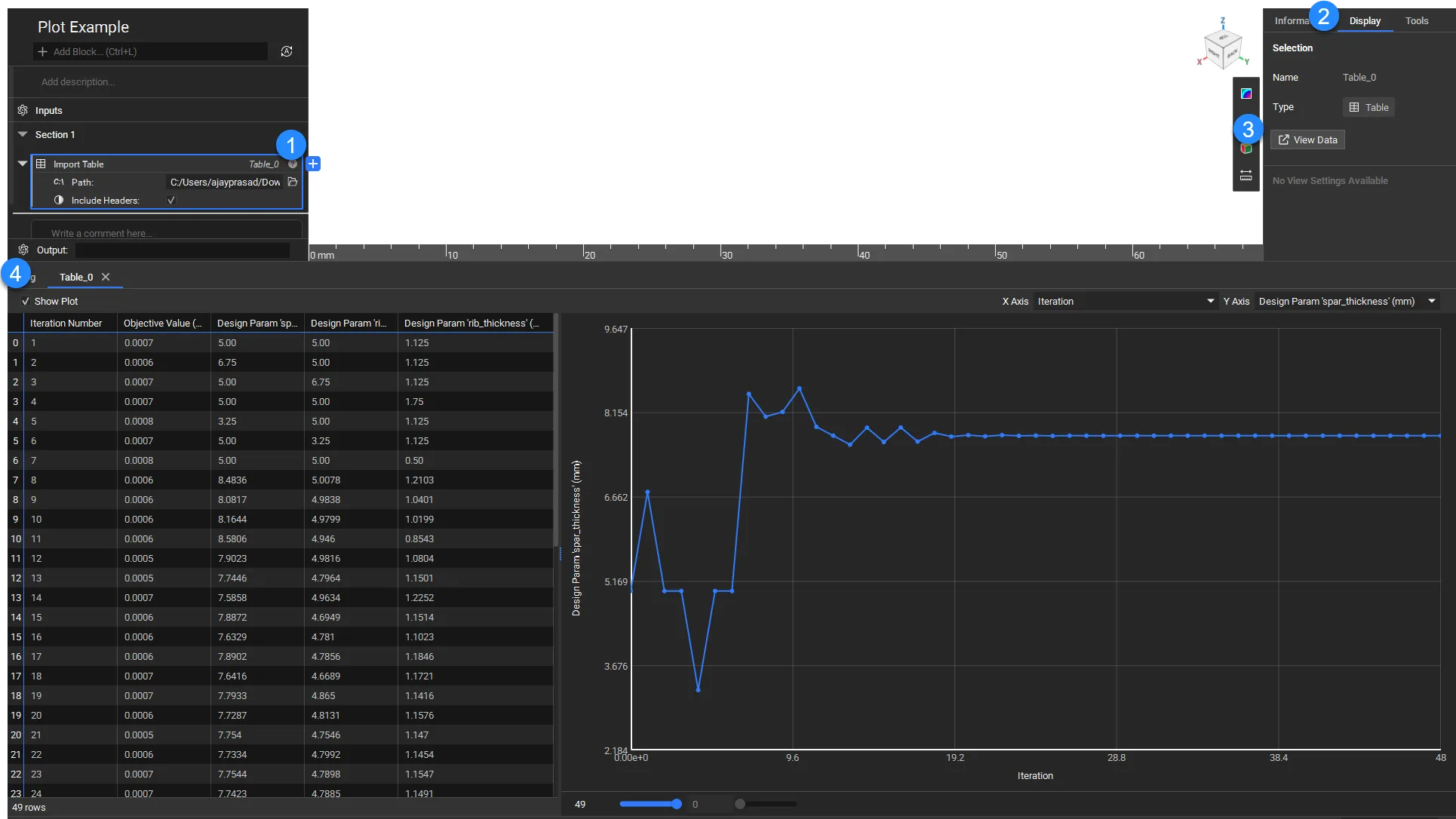The width and height of the screenshot is (1456, 819).
Task: Select the ruler measure tool icon
Action: [x=1246, y=175]
